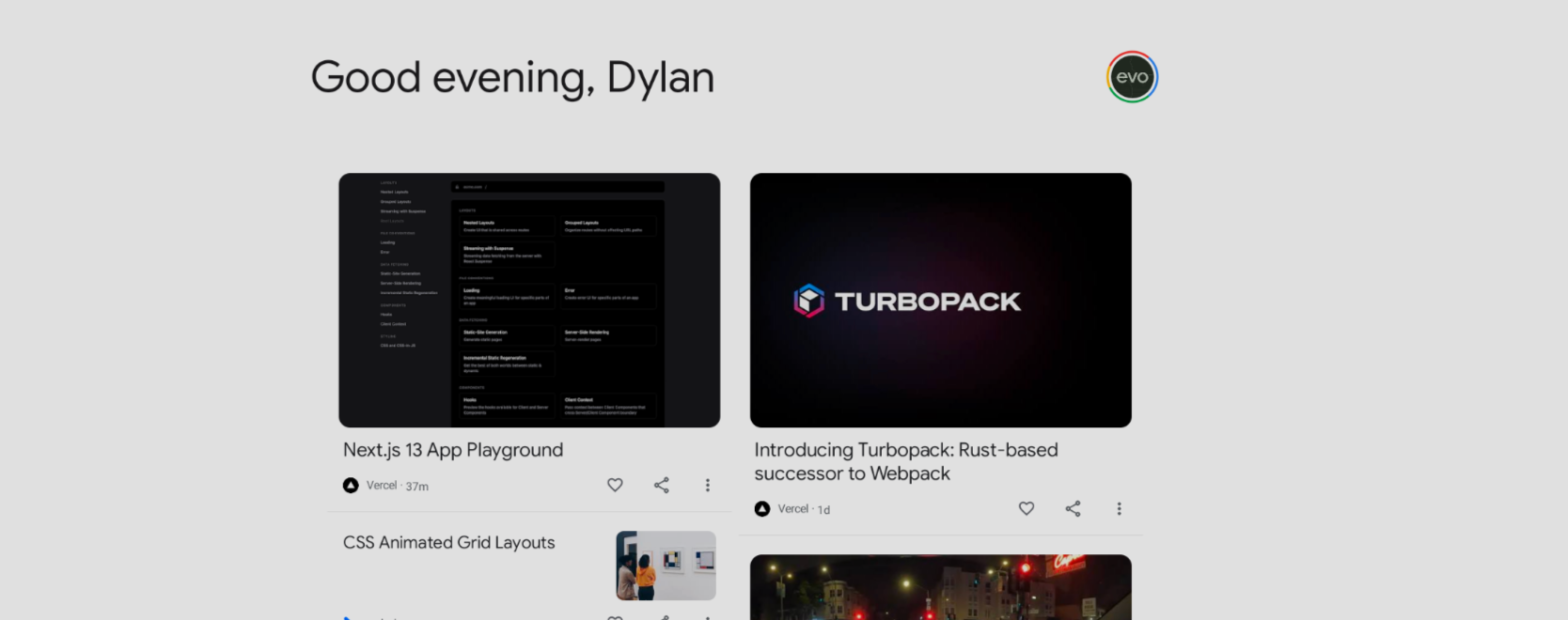Open the night city street photo card
This screenshot has width=1568, height=620.
pyautogui.click(x=940, y=587)
